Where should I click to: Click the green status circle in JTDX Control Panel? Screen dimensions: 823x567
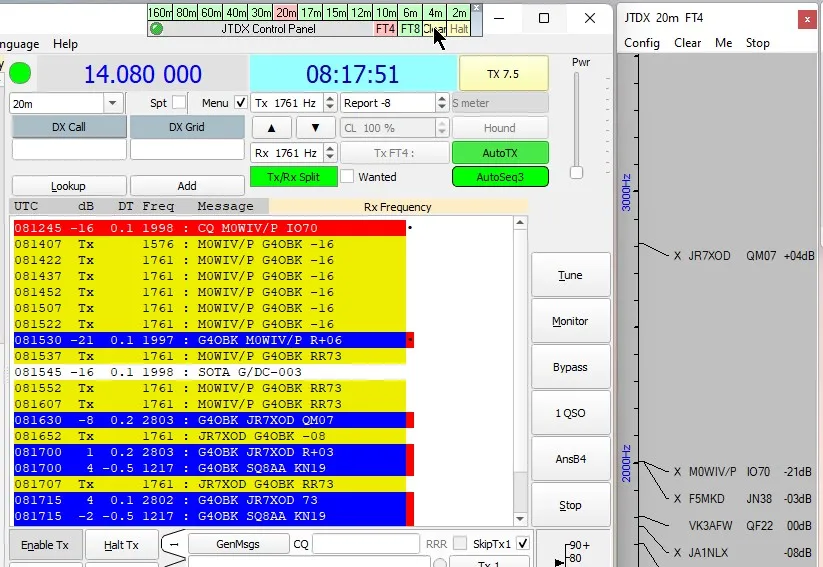click(x=156, y=29)
